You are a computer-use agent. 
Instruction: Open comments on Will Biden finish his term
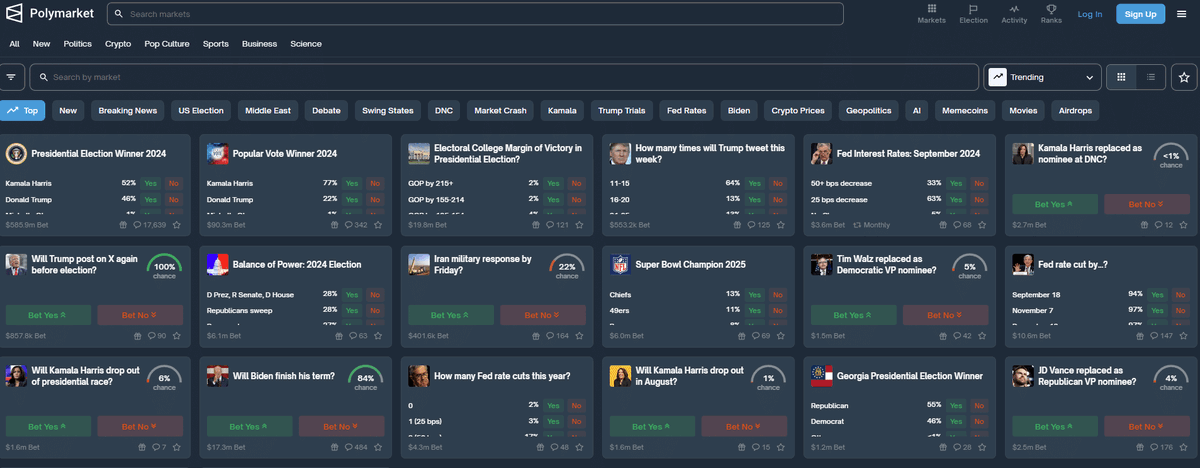point(355,447)
